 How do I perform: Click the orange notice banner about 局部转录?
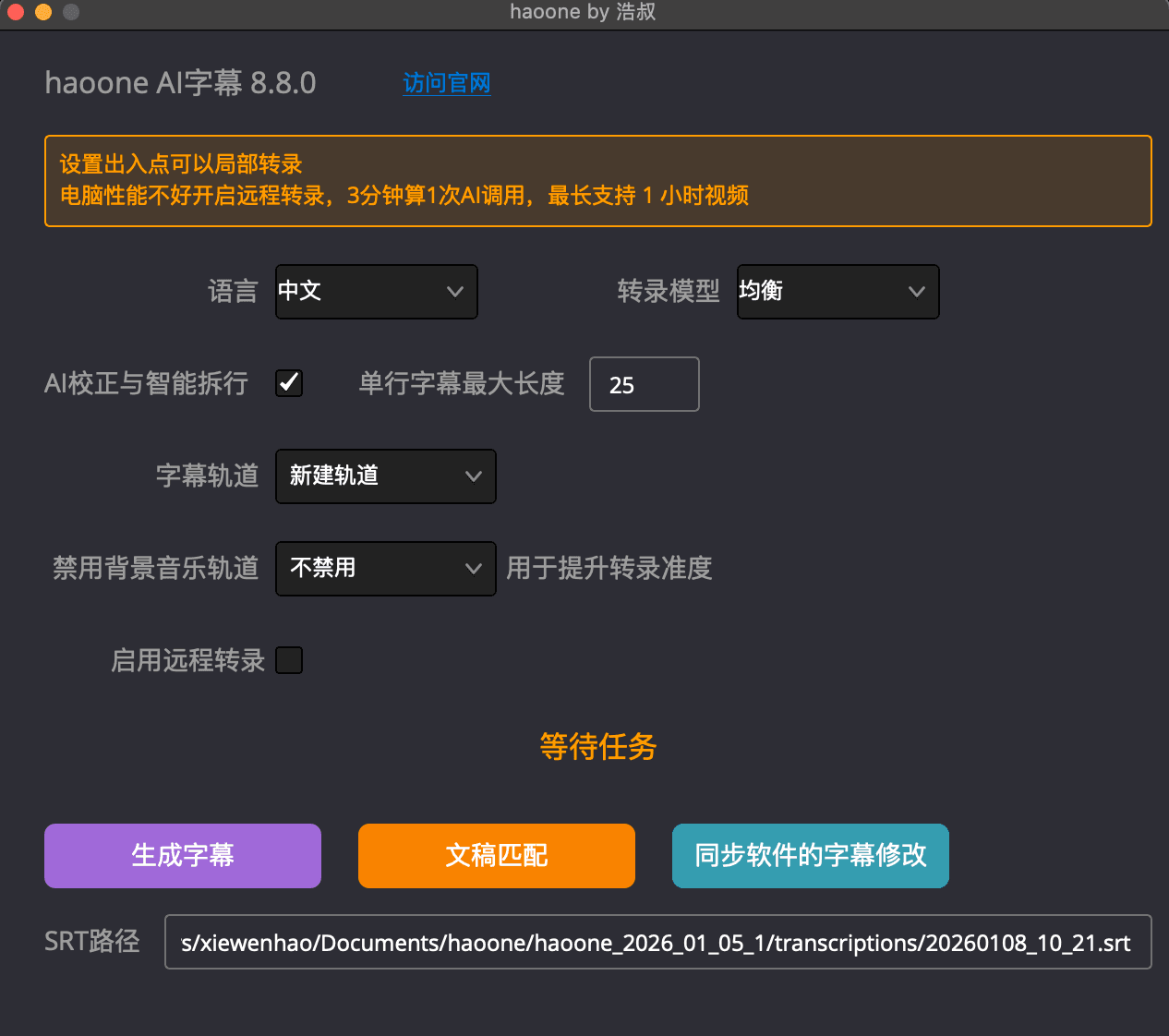(x=597, y=181)
